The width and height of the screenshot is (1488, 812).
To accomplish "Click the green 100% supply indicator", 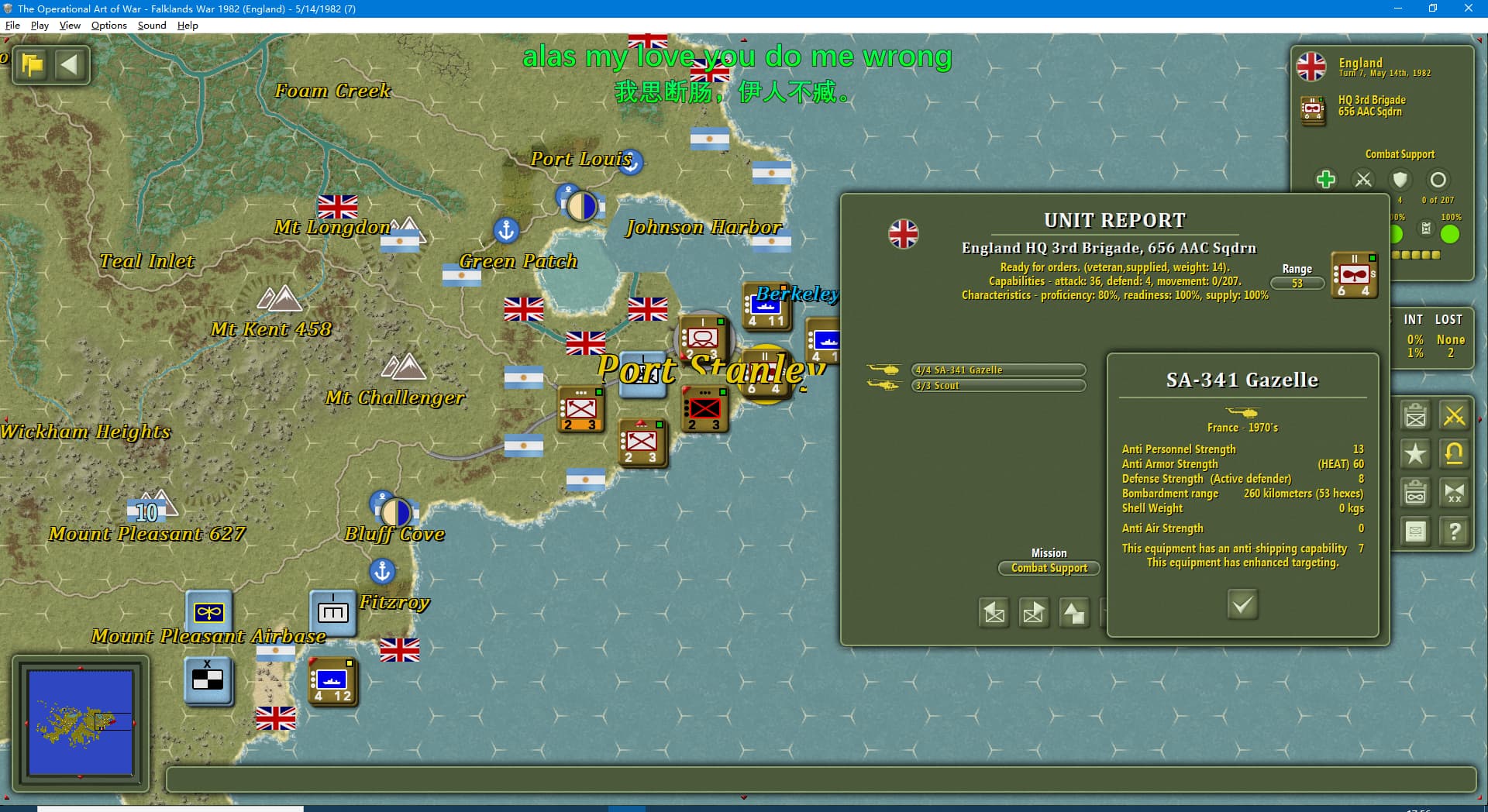I will pos(1450,234).
